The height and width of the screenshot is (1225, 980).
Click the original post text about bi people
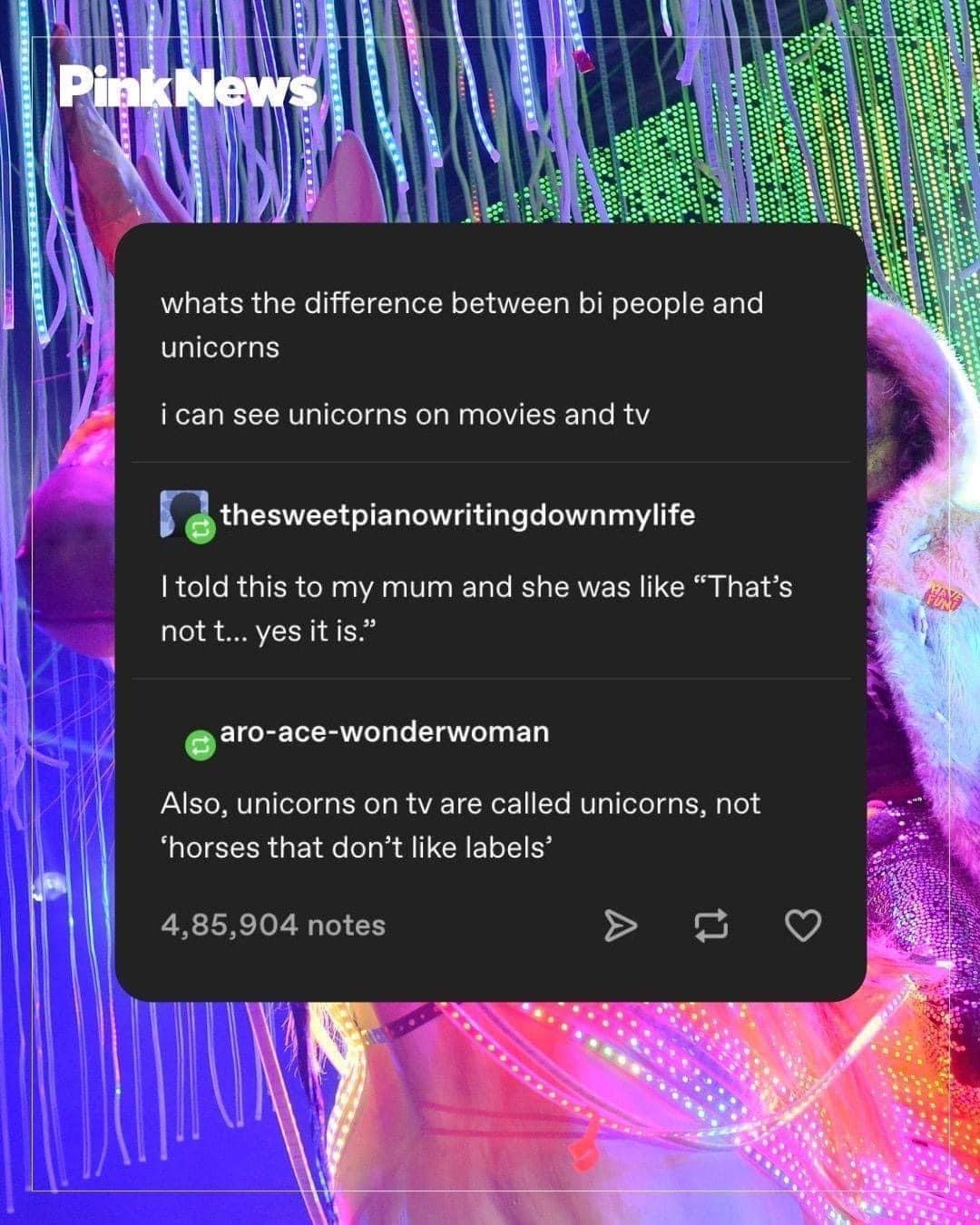[x=462, y=325]
